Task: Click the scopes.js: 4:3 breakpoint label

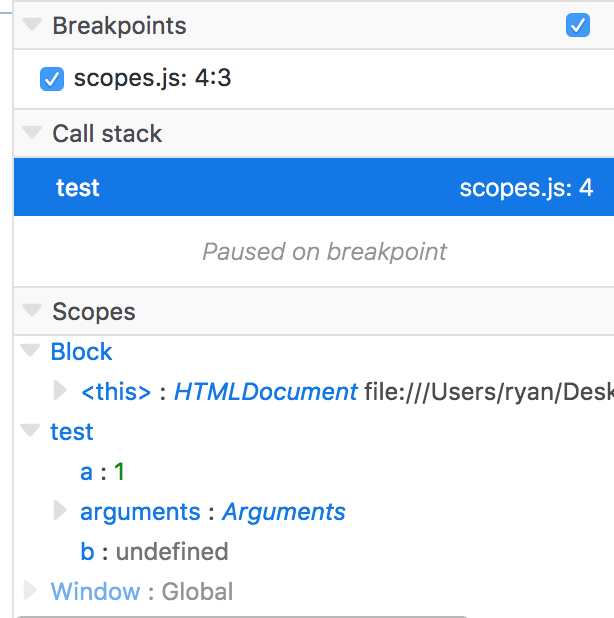Action: pyautogui.click(x=152, y=78)
